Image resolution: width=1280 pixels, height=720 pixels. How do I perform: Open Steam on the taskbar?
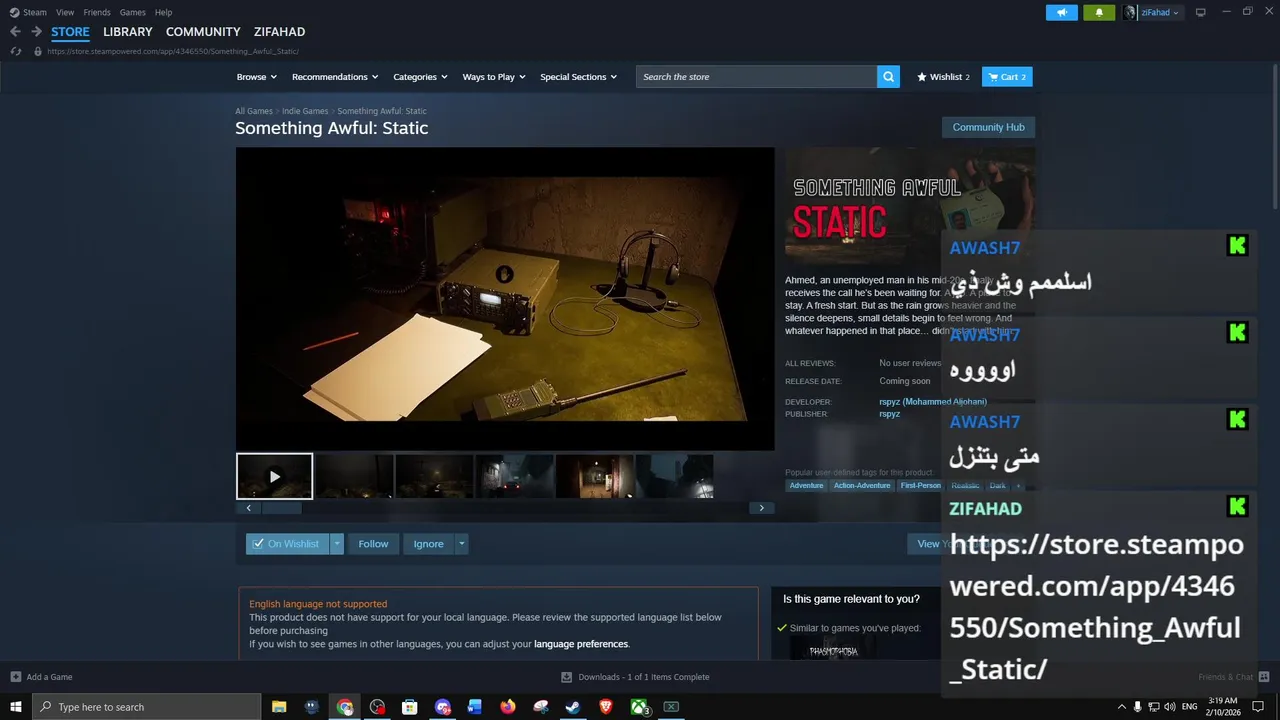pyautogui.click(x=573, y=707)
